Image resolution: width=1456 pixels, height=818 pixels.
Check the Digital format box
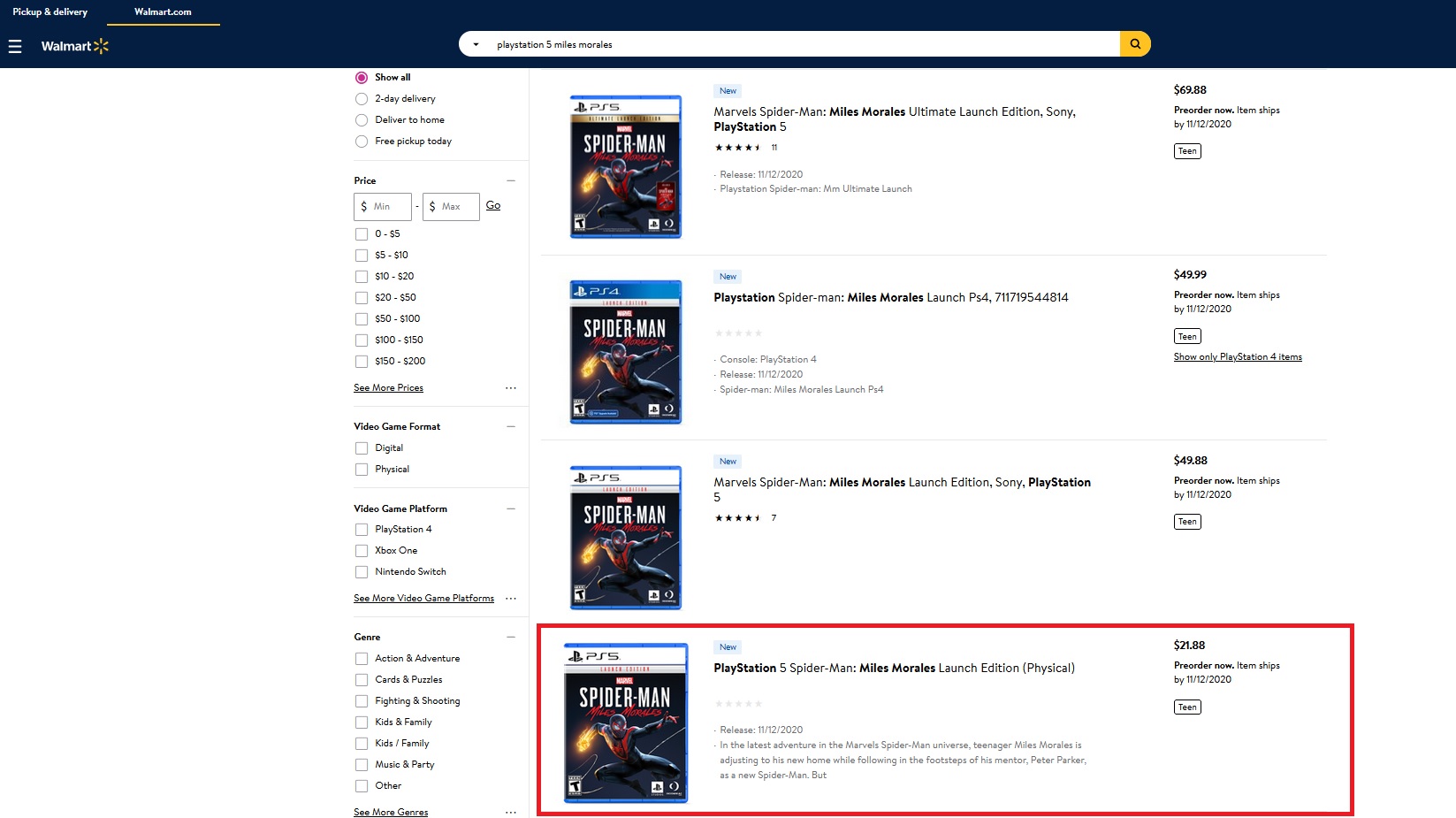click(362, 448)
